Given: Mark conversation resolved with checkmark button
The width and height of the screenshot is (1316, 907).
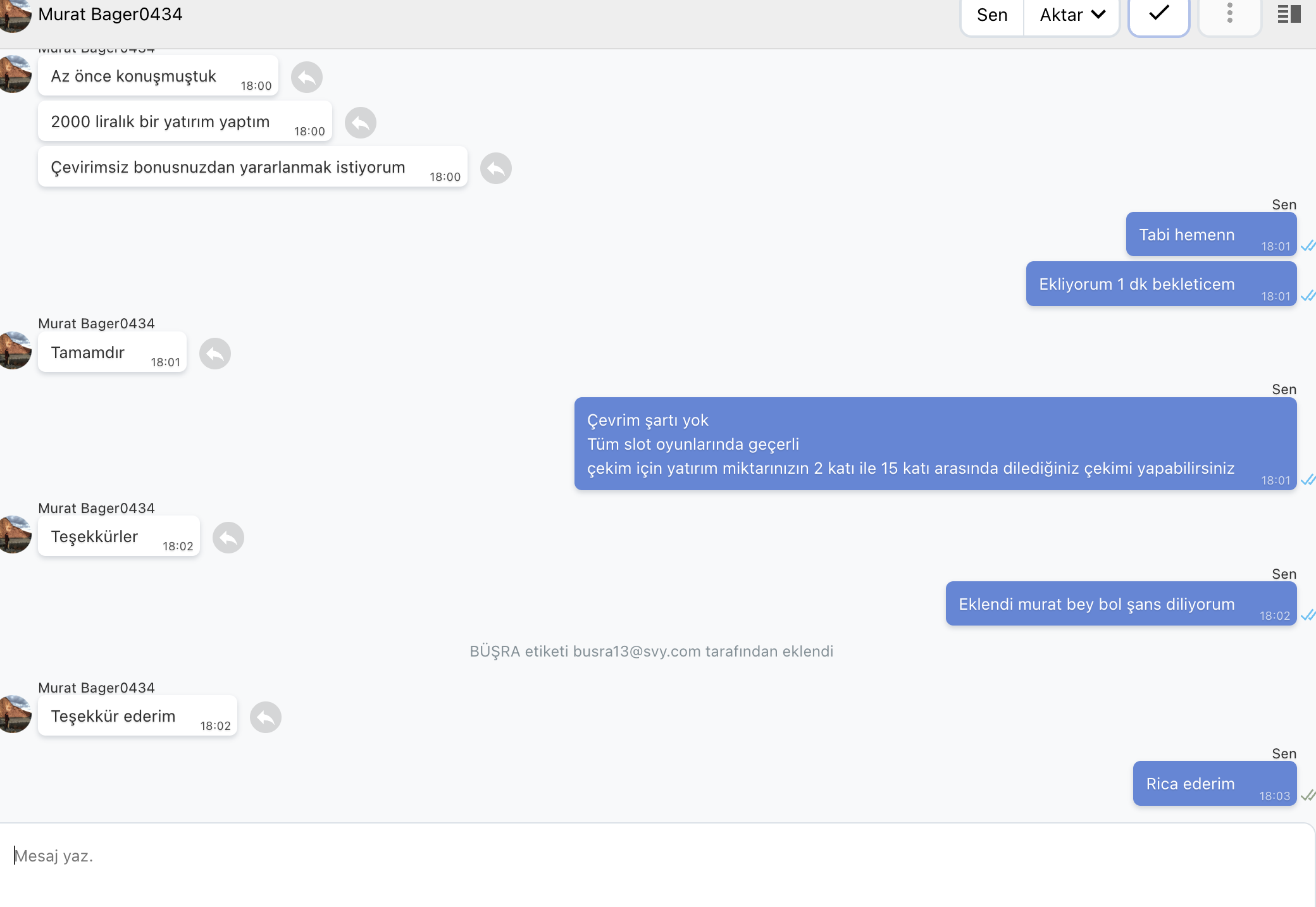Looking at the screenshot, I should coord(1159,14).
